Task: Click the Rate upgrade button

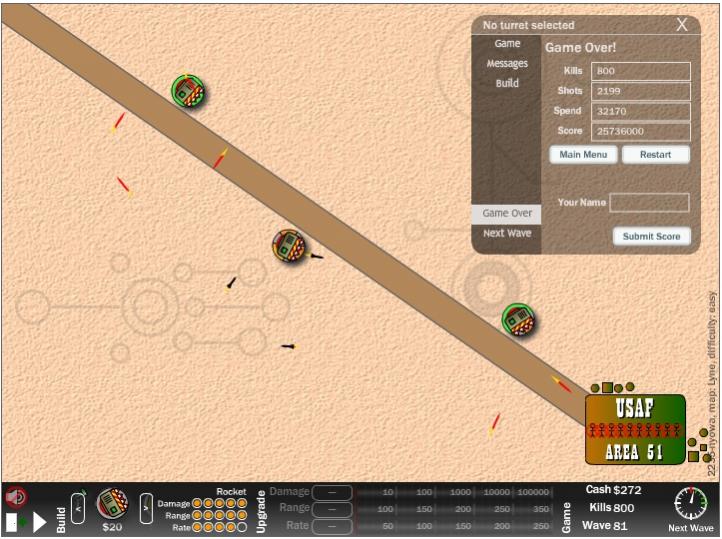Action: coord(332,526)
